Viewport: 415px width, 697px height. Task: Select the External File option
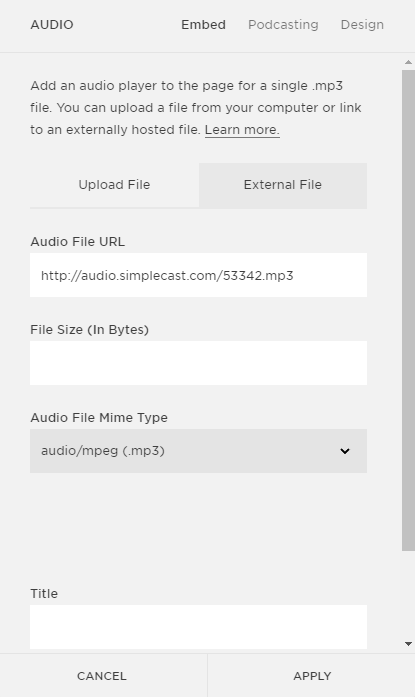click(283, 185)
